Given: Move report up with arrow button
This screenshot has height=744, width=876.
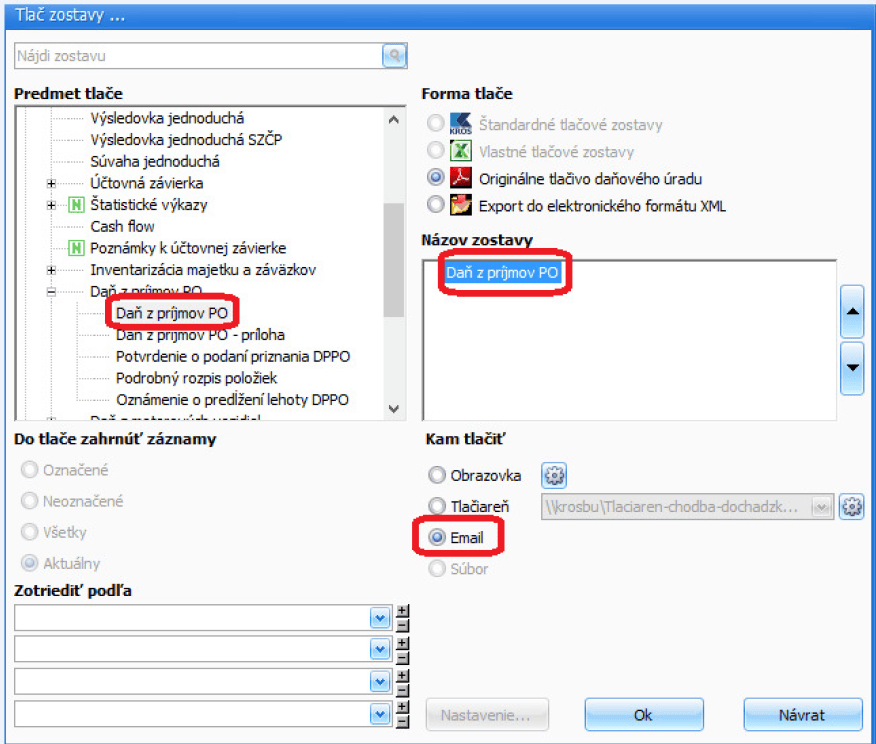Looking at the screenshot, I should tap(853, 311).
